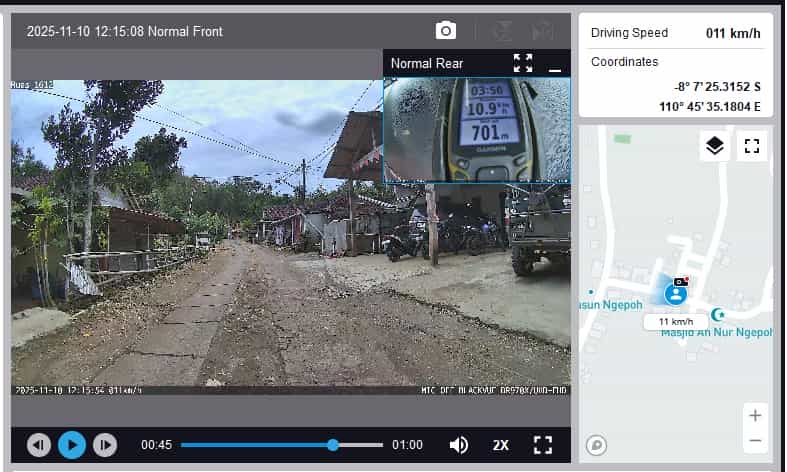Click the vehicle marker on the map
This screenshot has width=787, height=472.
pos(677,293)
